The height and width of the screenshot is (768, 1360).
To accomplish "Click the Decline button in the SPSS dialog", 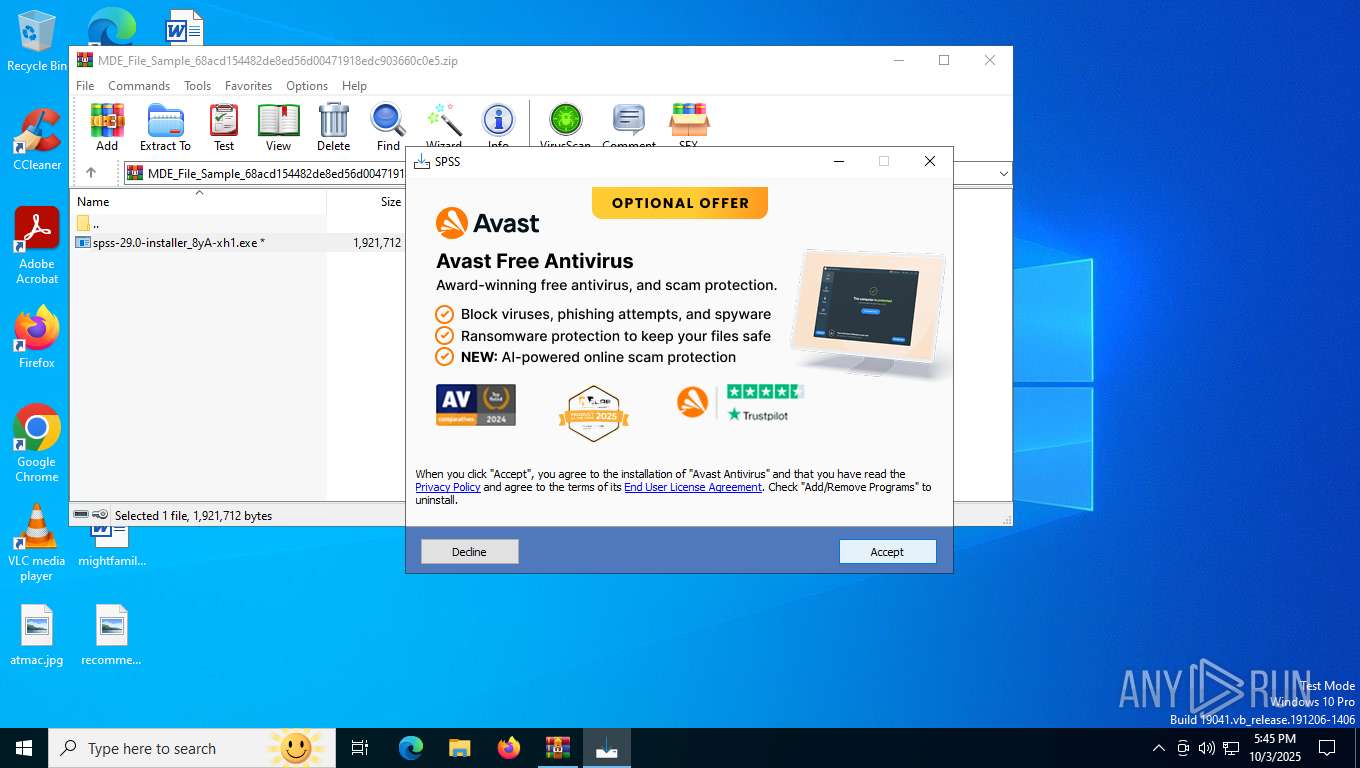I will pos(469,552).
